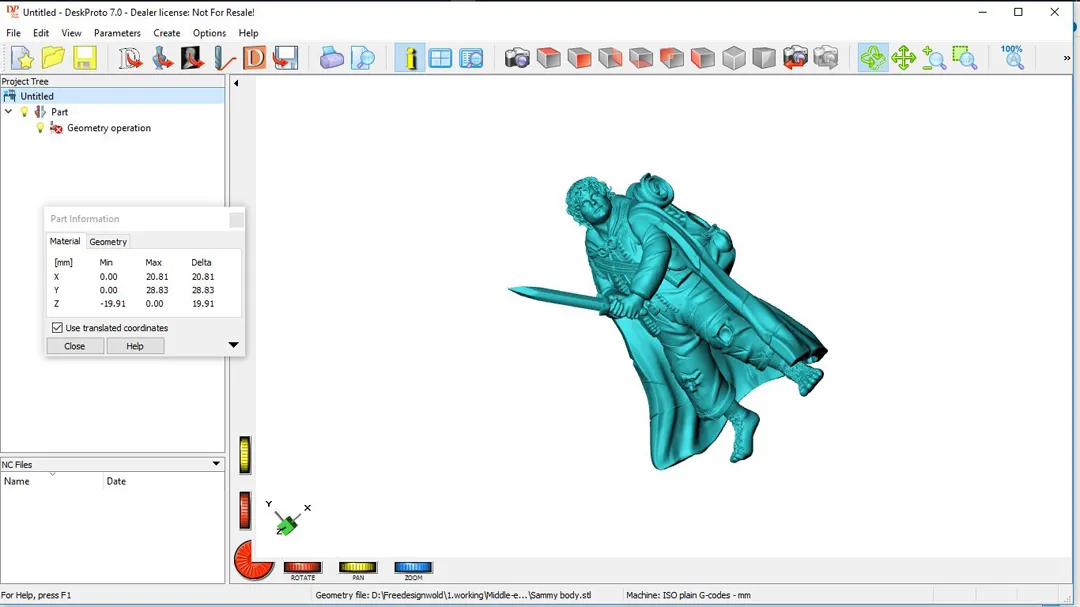Click the Load Vector file icon
The image size is (1080, 607).
click(129, 58)
